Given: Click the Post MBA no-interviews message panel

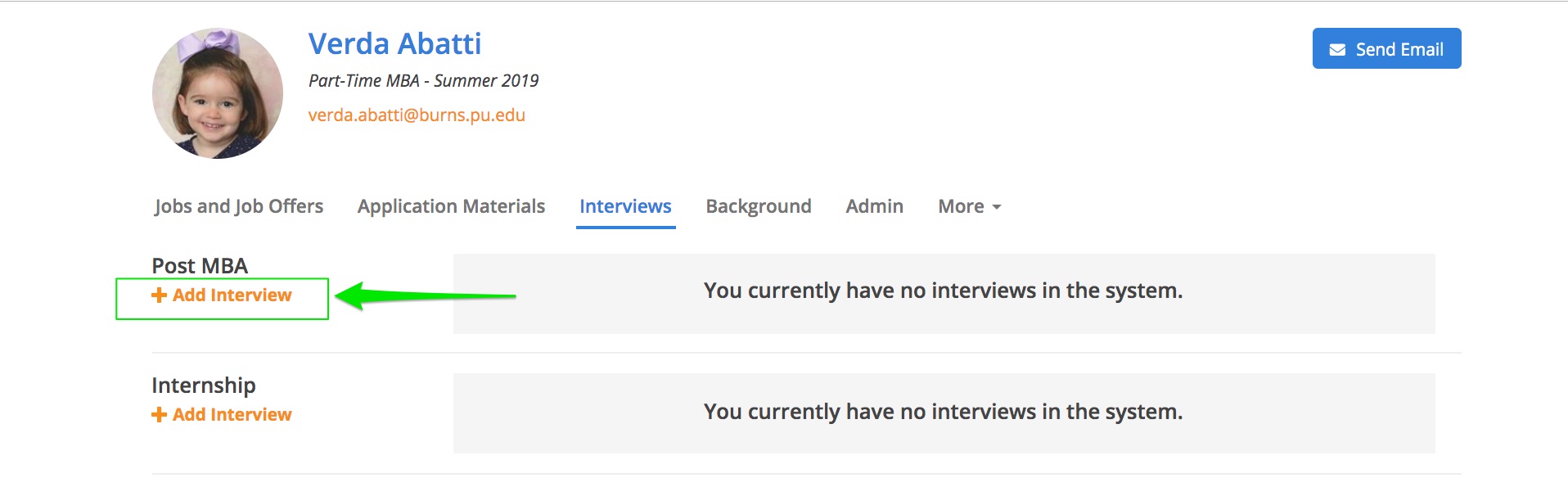Looking at the screenshot, I should click(943, 292).
